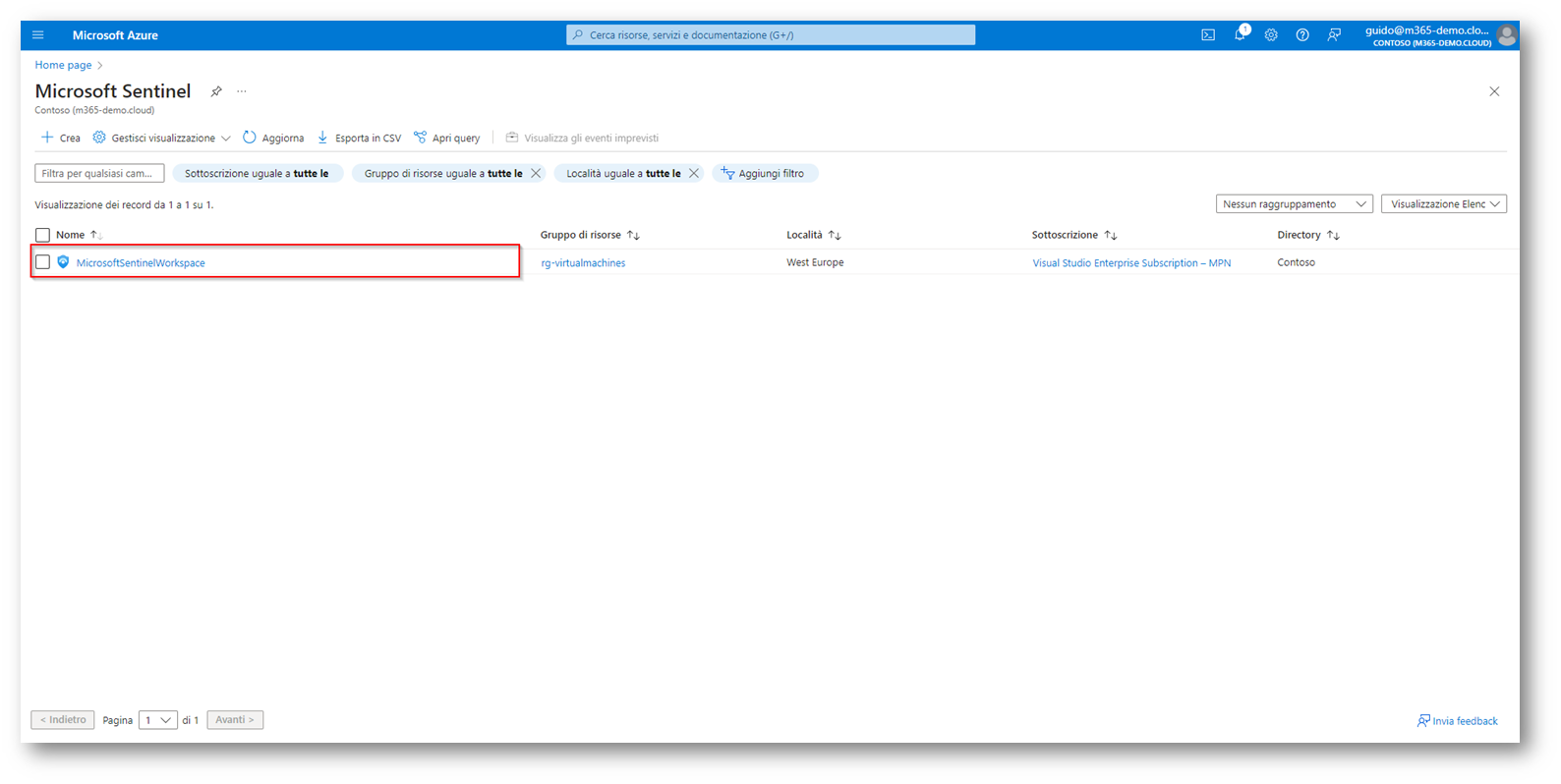This screenshot has width=1561, height=784.
Task: Expand the Gestisci visualizzazione menu
Action: coord(163,139)
